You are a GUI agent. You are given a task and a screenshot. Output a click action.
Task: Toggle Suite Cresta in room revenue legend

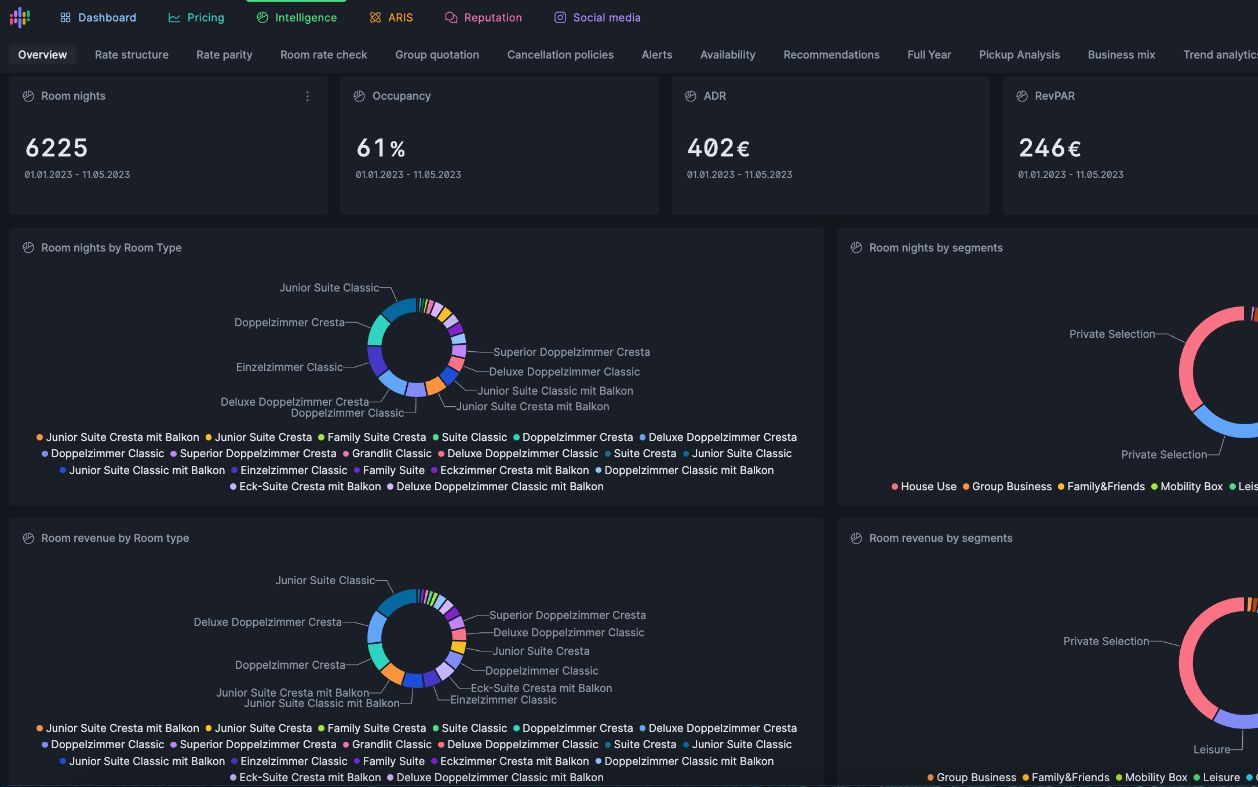coord(640,745)
